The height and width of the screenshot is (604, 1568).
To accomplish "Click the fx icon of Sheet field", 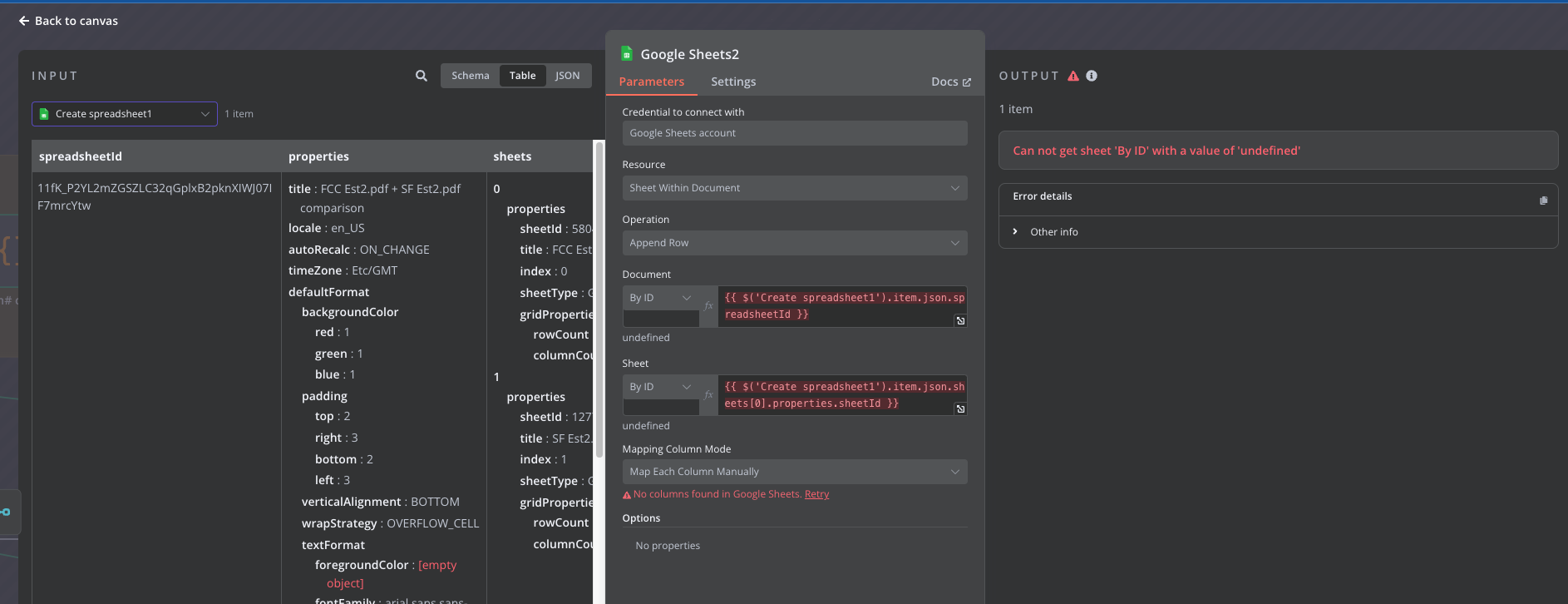I will (708, 395).
